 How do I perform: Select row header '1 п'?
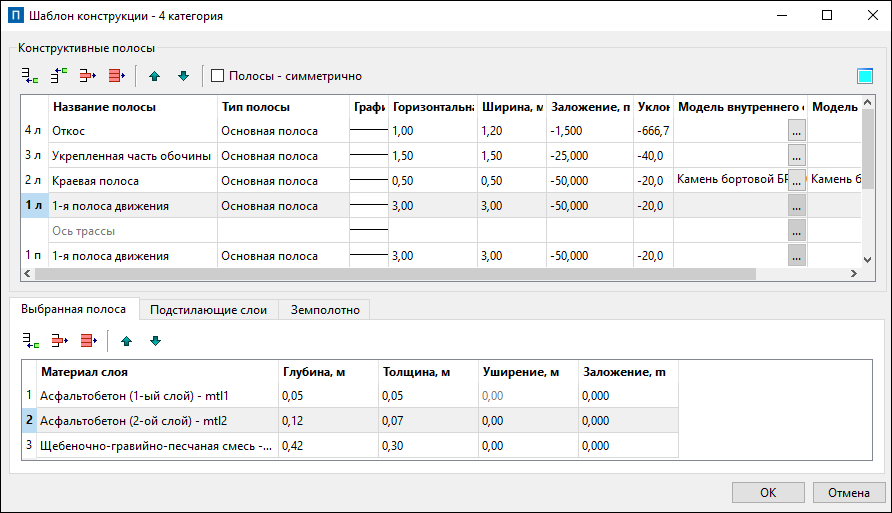tap(34, 255)
